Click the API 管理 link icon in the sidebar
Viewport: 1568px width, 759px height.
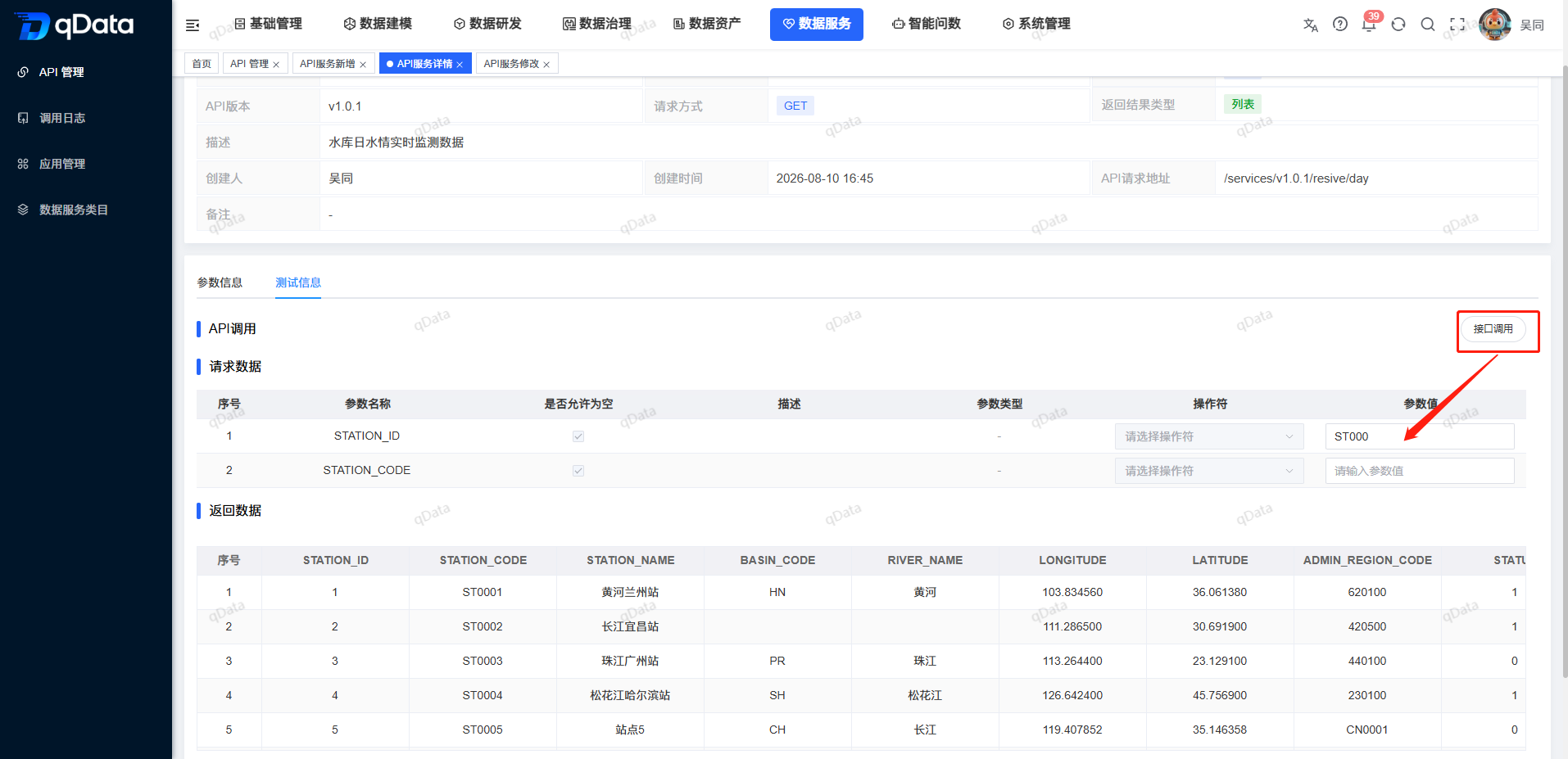pyautogui.click(x=23, y=72)
